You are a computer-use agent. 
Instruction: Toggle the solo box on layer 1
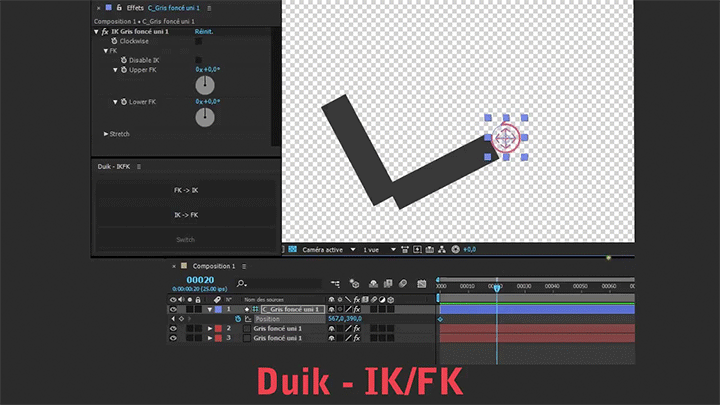[x=190, y=309]
